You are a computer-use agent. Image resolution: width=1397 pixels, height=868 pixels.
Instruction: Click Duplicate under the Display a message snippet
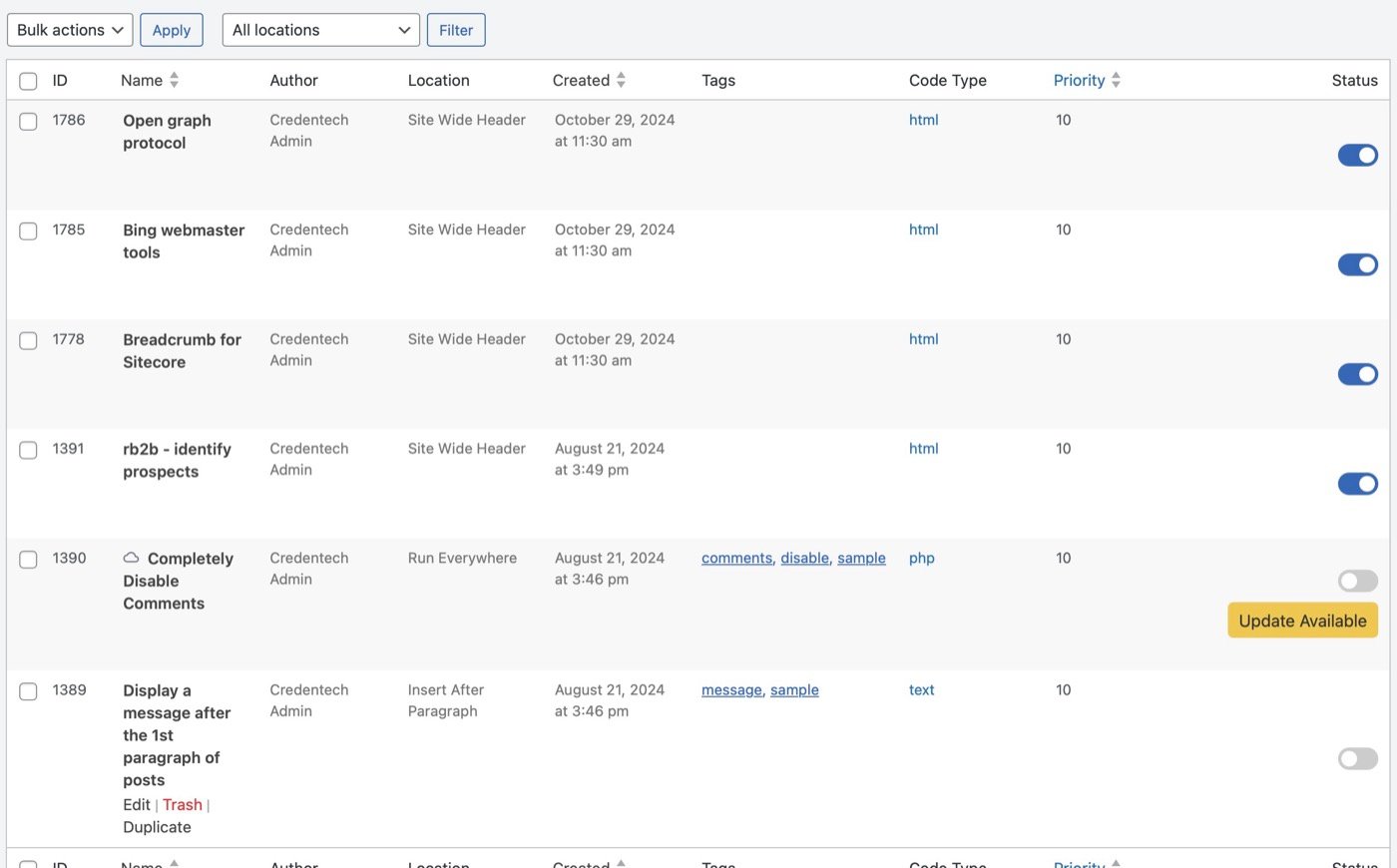[x=157, y=827]
